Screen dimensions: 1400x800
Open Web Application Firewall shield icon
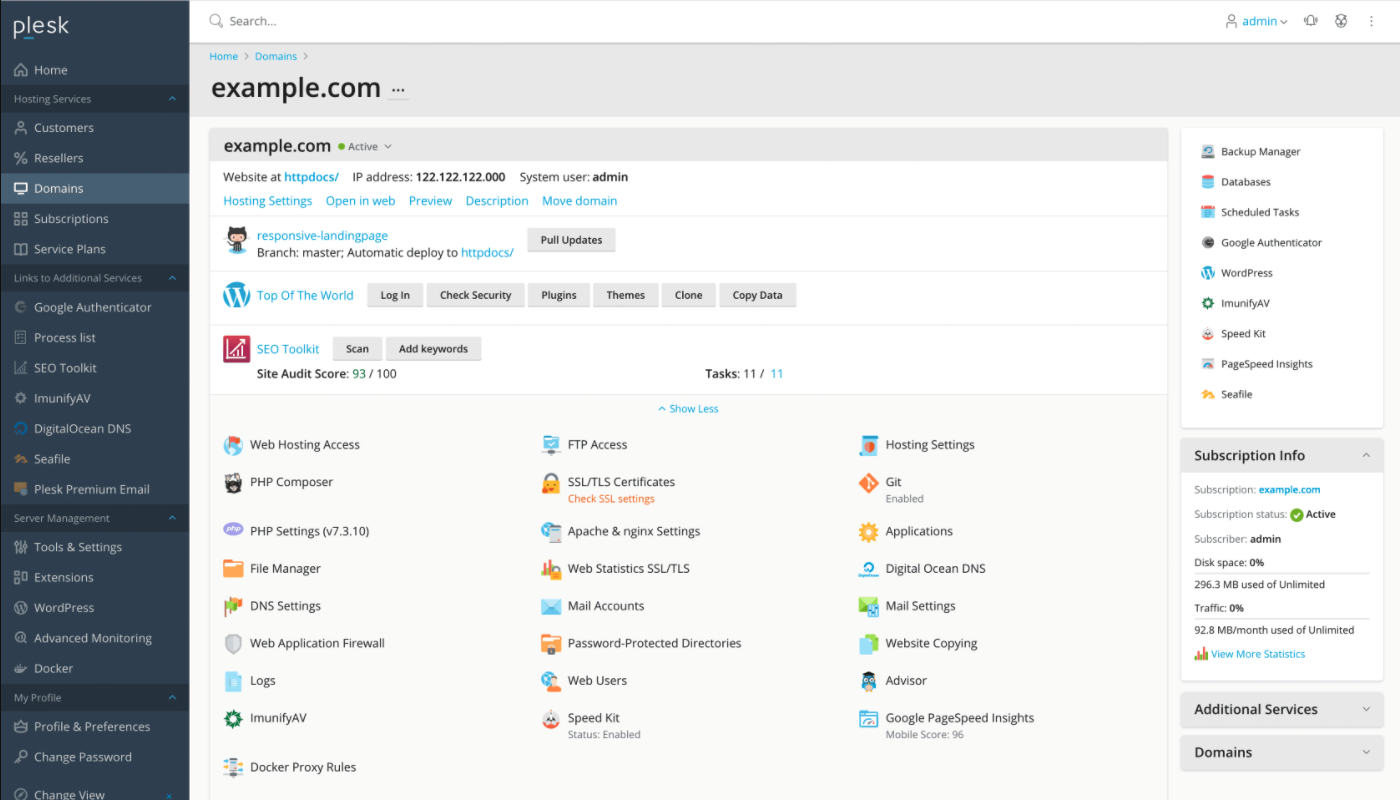tap(233, 644)
